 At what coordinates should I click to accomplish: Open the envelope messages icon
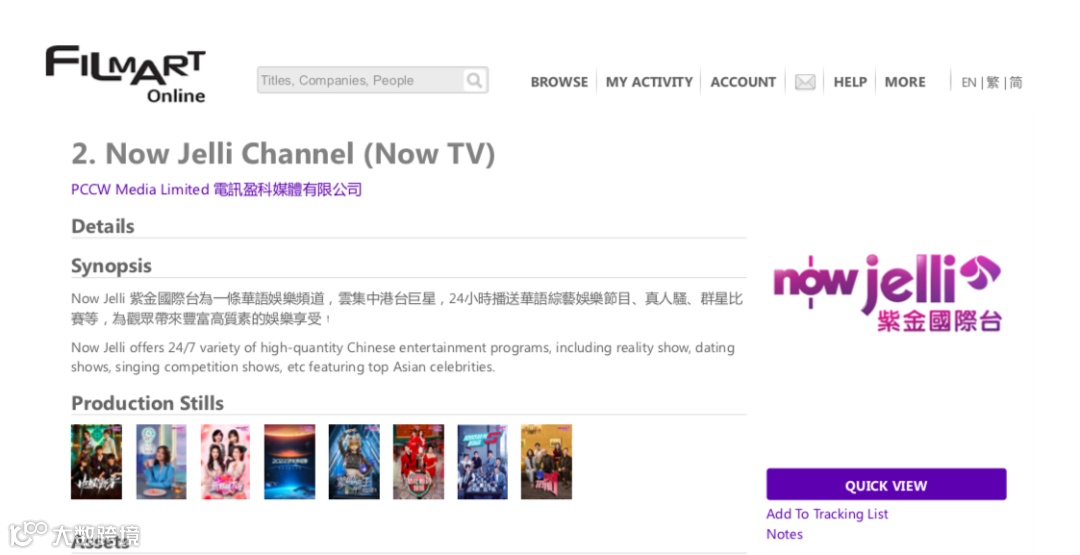804,82
